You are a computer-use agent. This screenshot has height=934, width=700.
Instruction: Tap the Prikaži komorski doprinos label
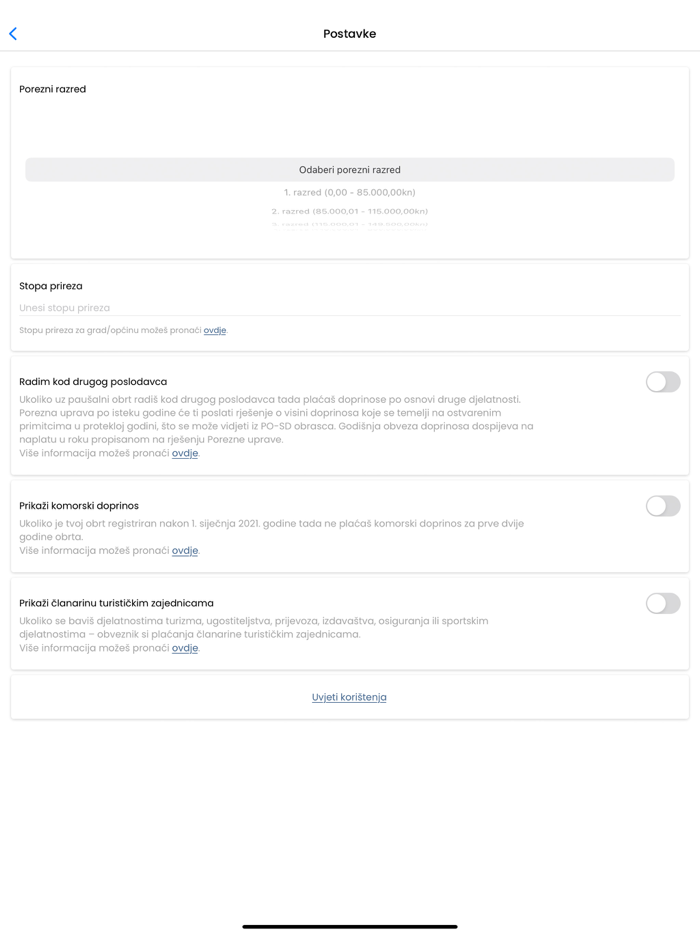[79, 506]
